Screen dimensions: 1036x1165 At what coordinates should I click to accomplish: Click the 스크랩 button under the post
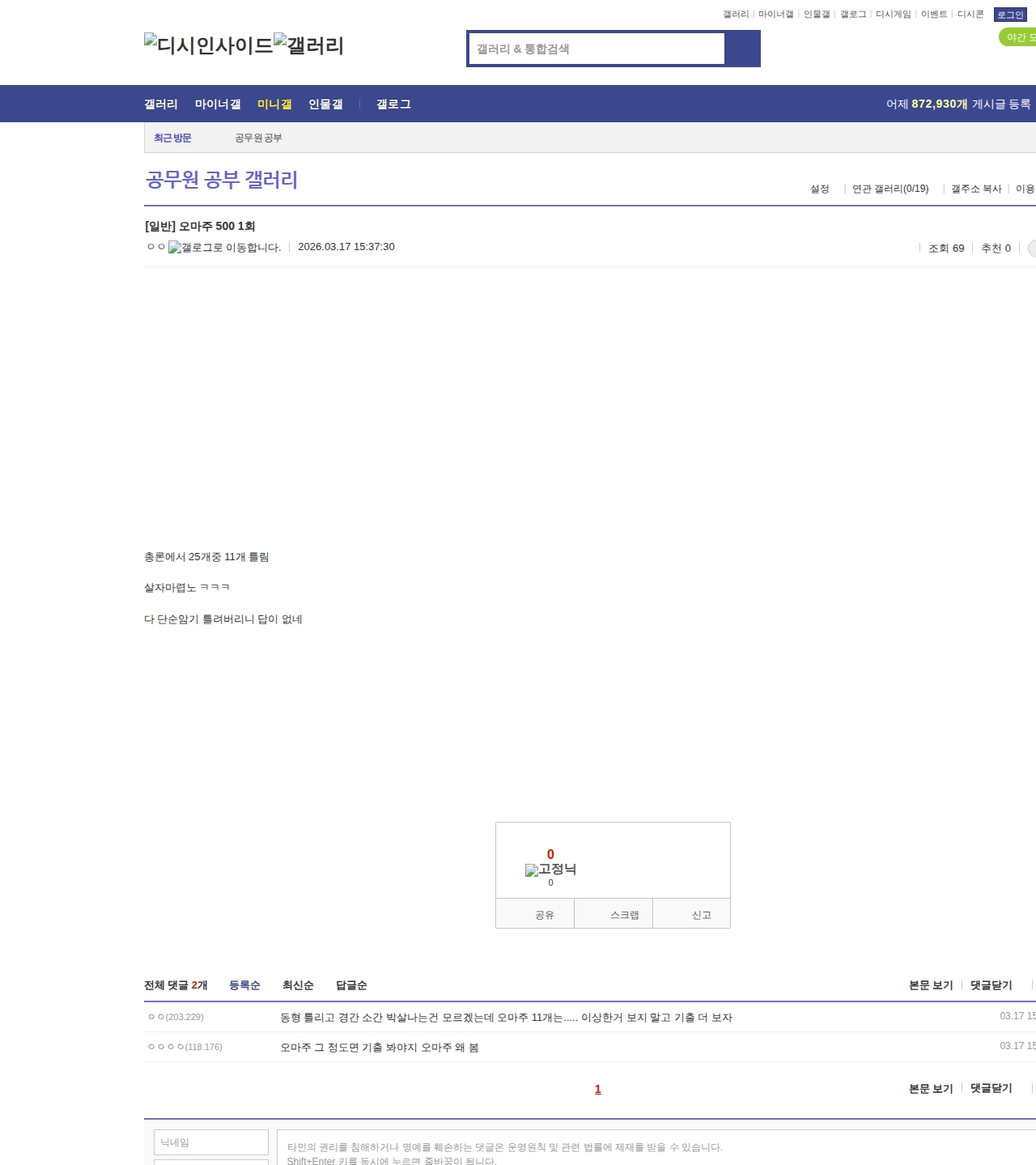pos(624,915)
